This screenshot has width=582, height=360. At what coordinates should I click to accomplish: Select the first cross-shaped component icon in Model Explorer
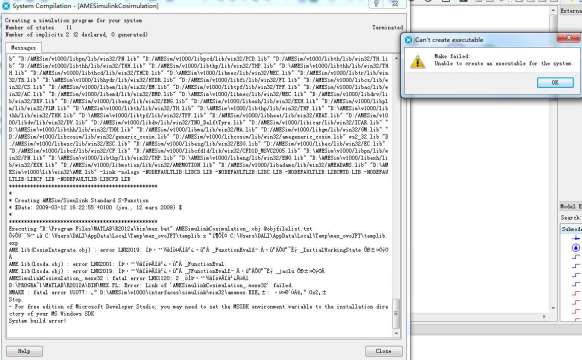click(576, 238)
